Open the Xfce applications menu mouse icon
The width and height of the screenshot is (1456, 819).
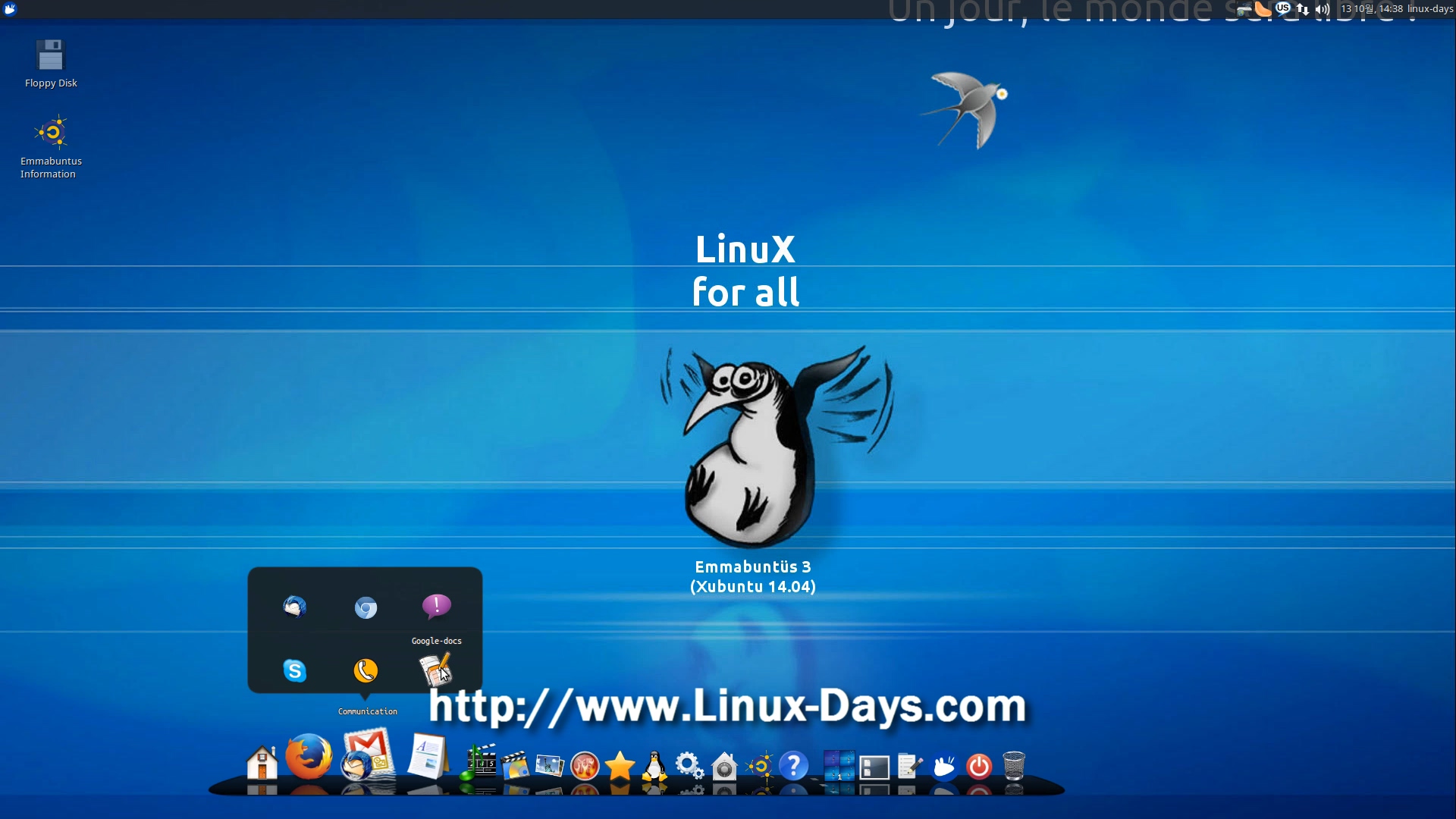pyautogui.click(x=10, y=9)
